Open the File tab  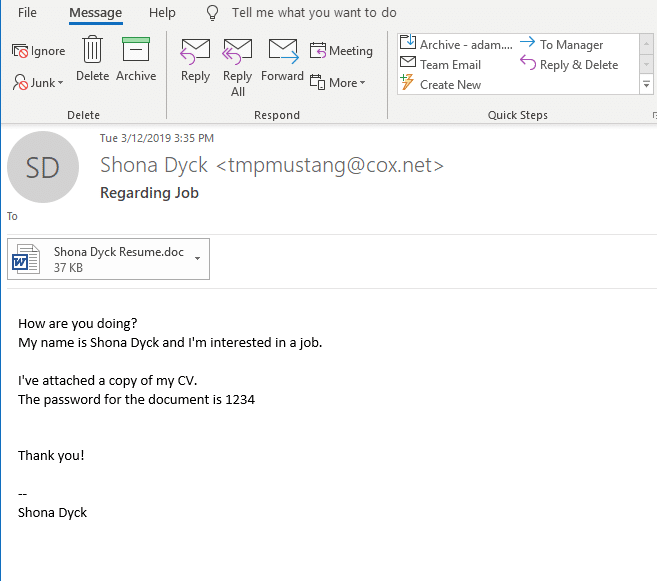tap(27, 13)
